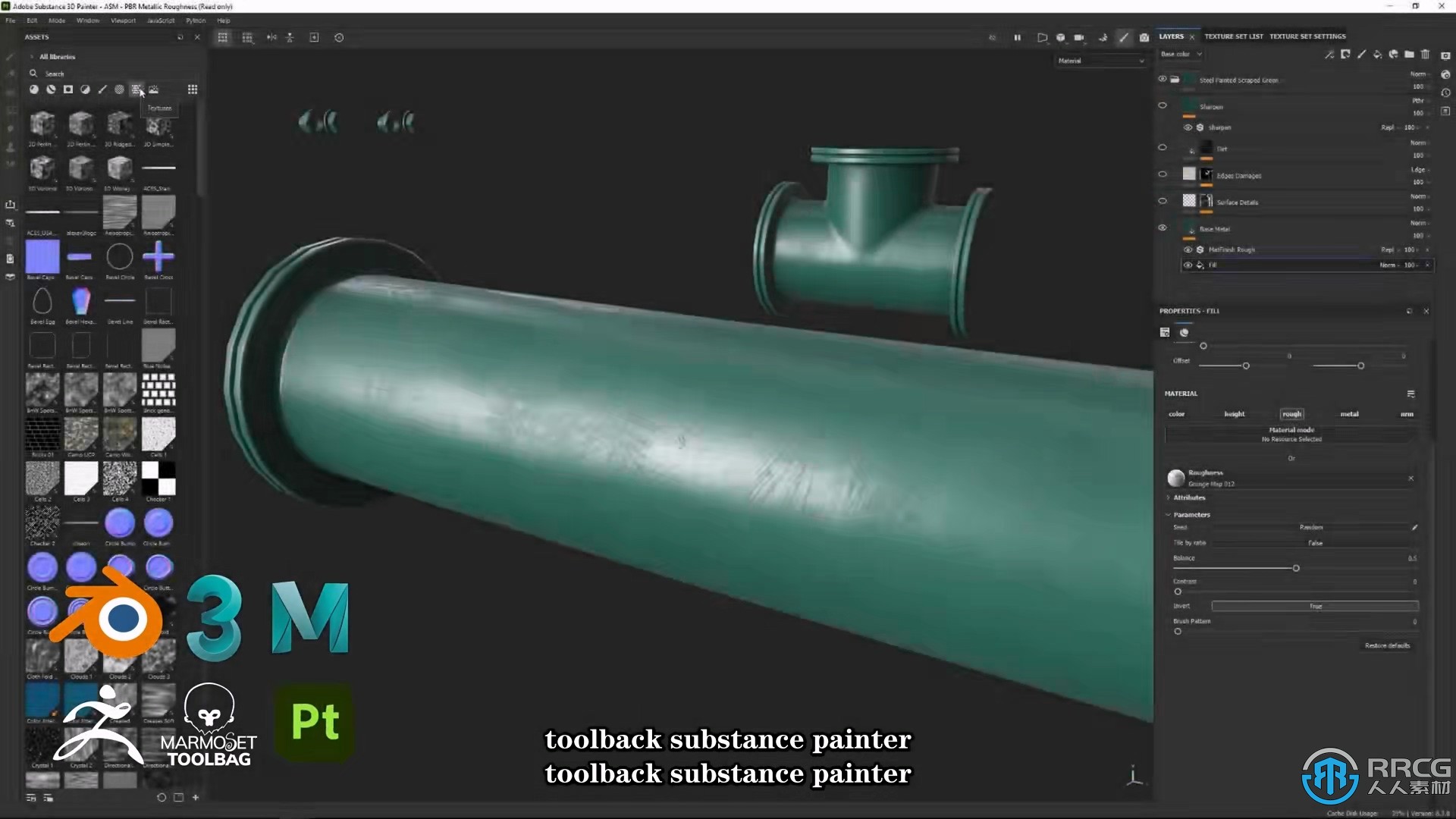The image size is (1456, 819).
Task: Click the Assets Search field
Action: point(114,74)
